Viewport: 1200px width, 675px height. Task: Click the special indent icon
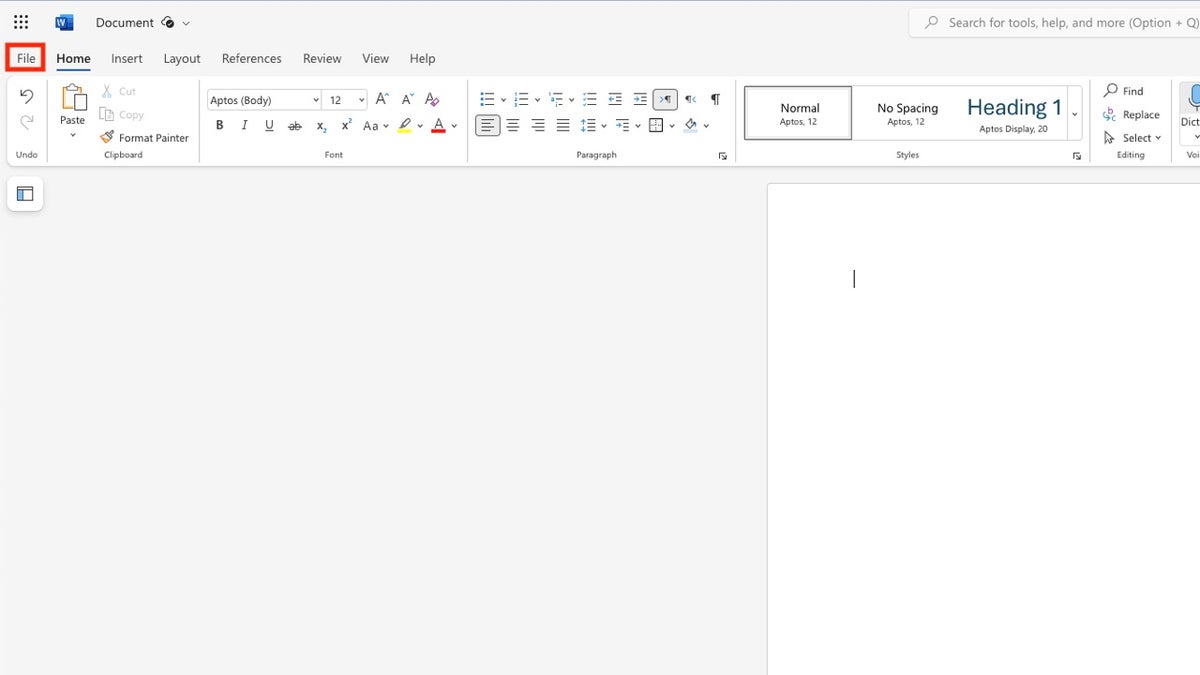pos(622,125)
